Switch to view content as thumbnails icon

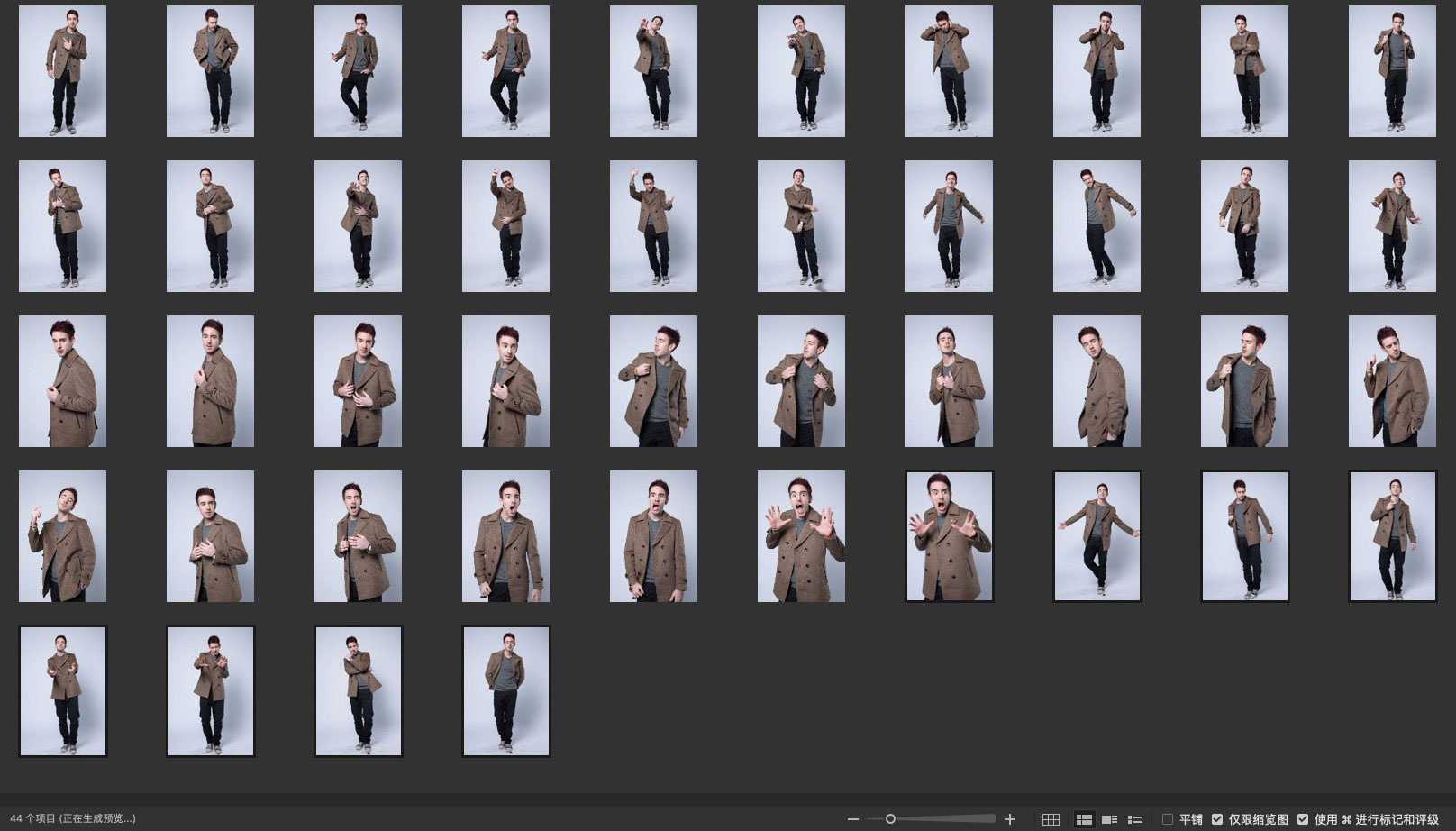point(1084,819)
